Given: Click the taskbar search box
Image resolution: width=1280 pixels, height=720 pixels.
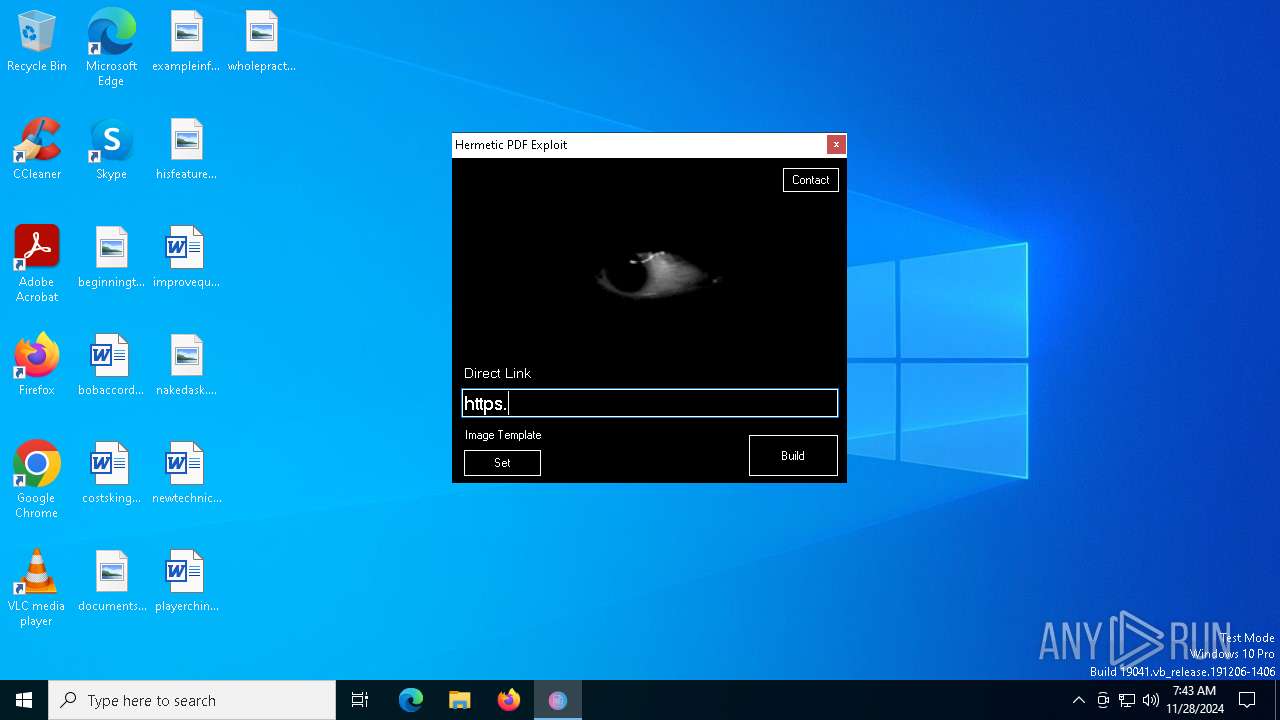Looking at the screenshot, I should click(192, 700).
